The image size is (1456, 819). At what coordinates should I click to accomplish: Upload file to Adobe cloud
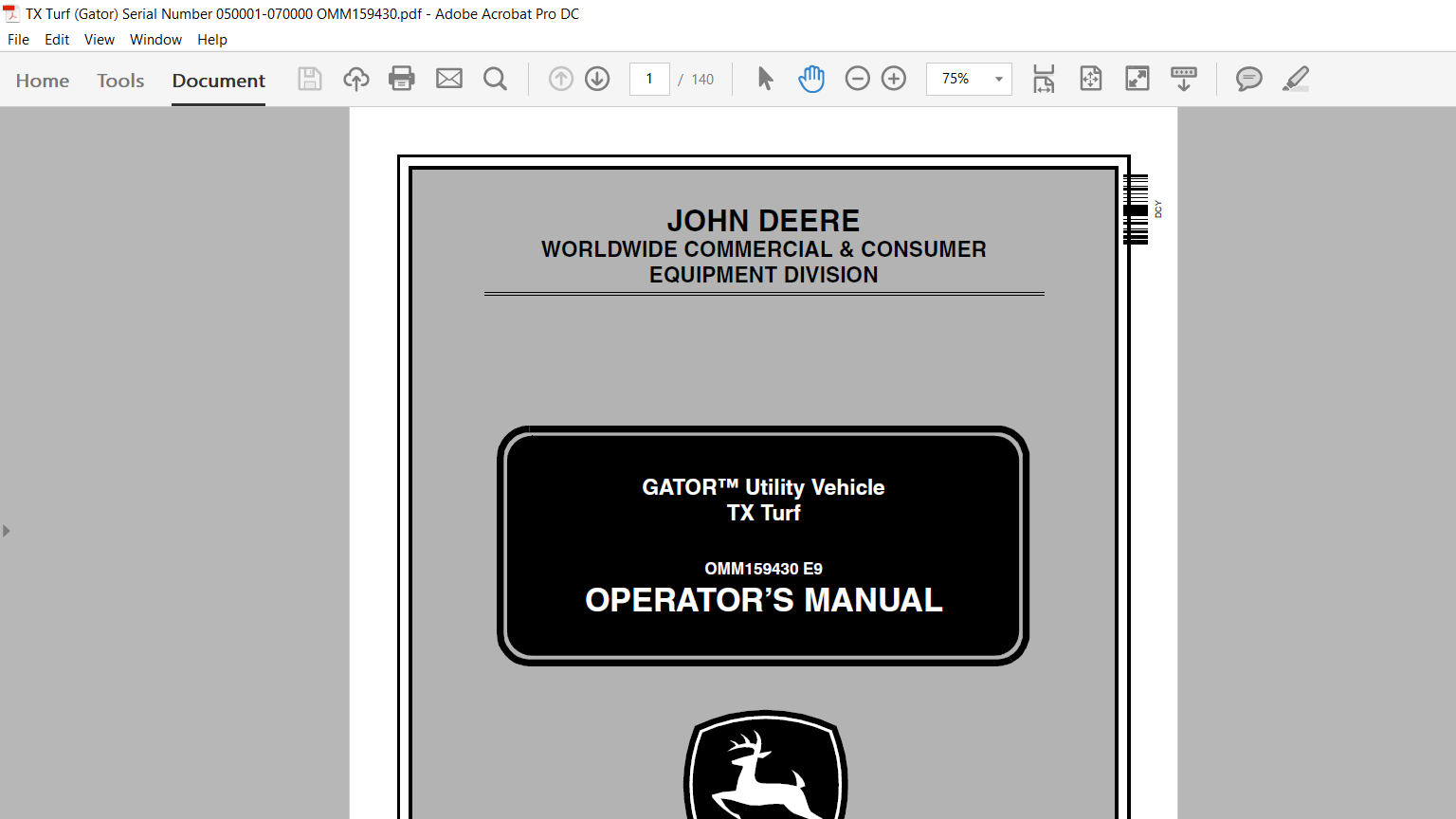pyautogui.click(x=356, y=79)
